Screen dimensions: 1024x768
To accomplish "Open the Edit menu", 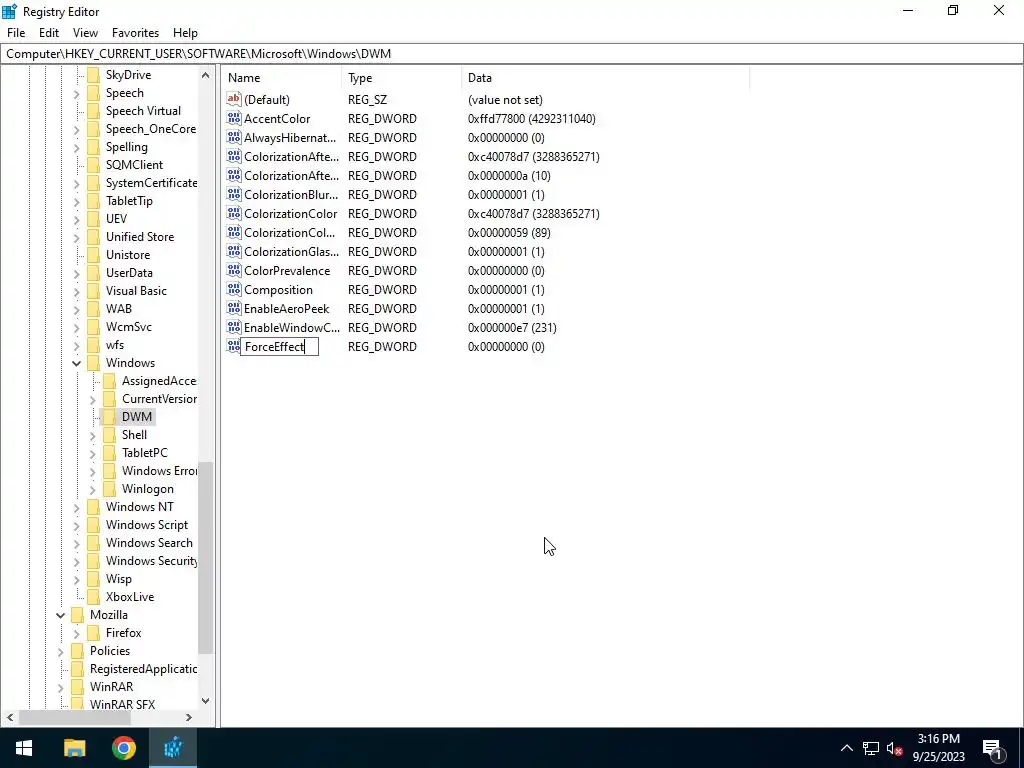I will click(49, 33).
